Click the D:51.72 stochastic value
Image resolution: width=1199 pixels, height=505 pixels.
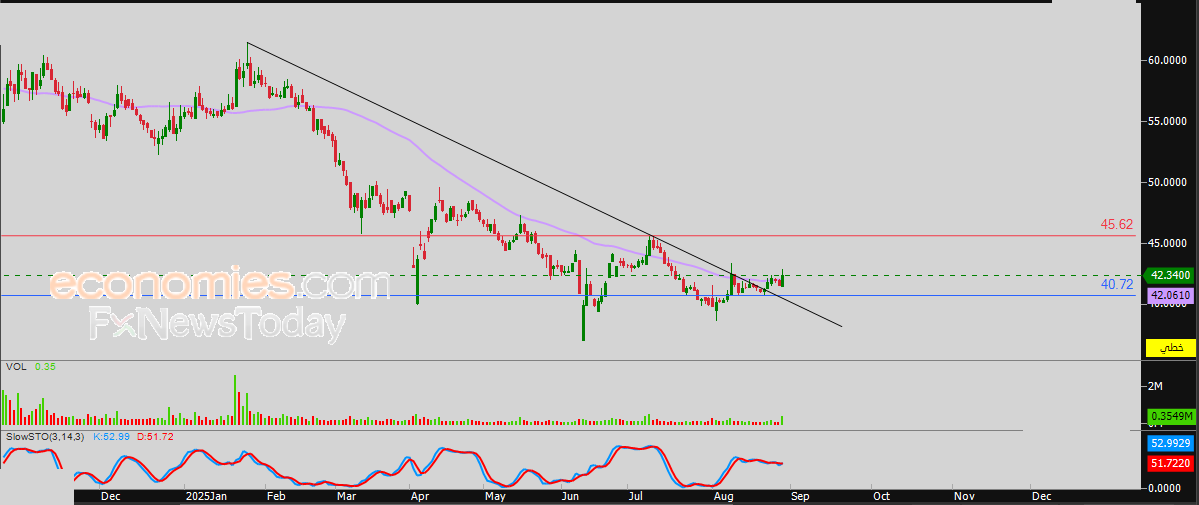155,436
